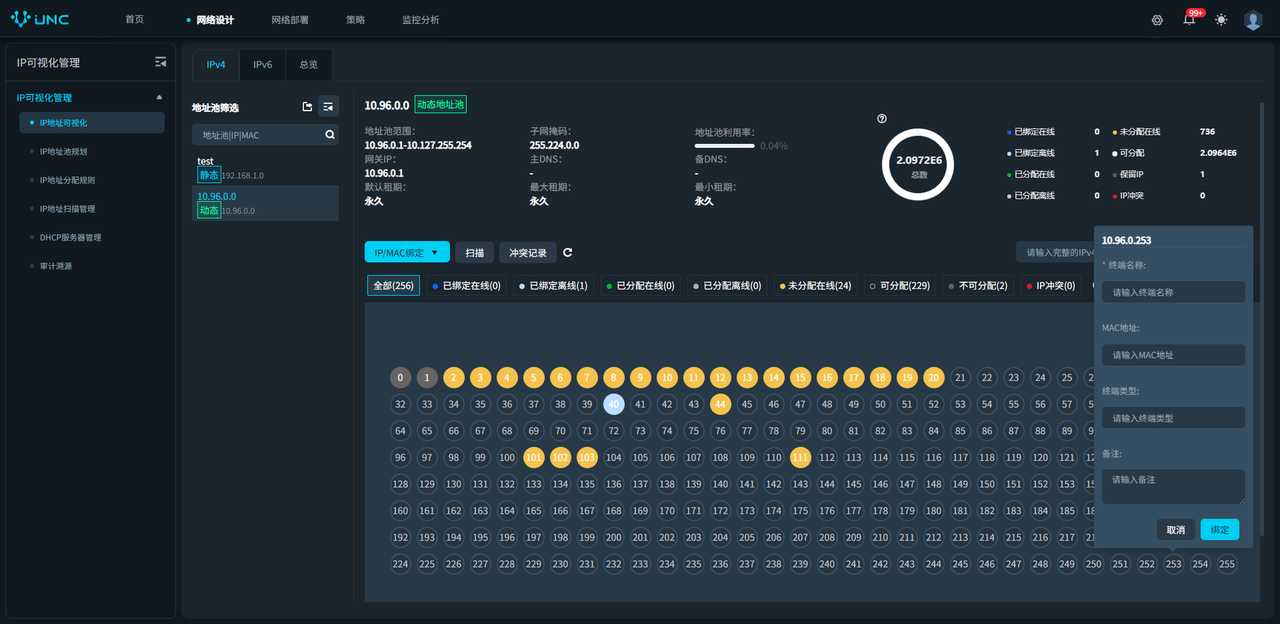Screen dimensions: 1280x624
Task: Open IP地址扫描管理 in sidebar
Action: [x=67, y=210]
